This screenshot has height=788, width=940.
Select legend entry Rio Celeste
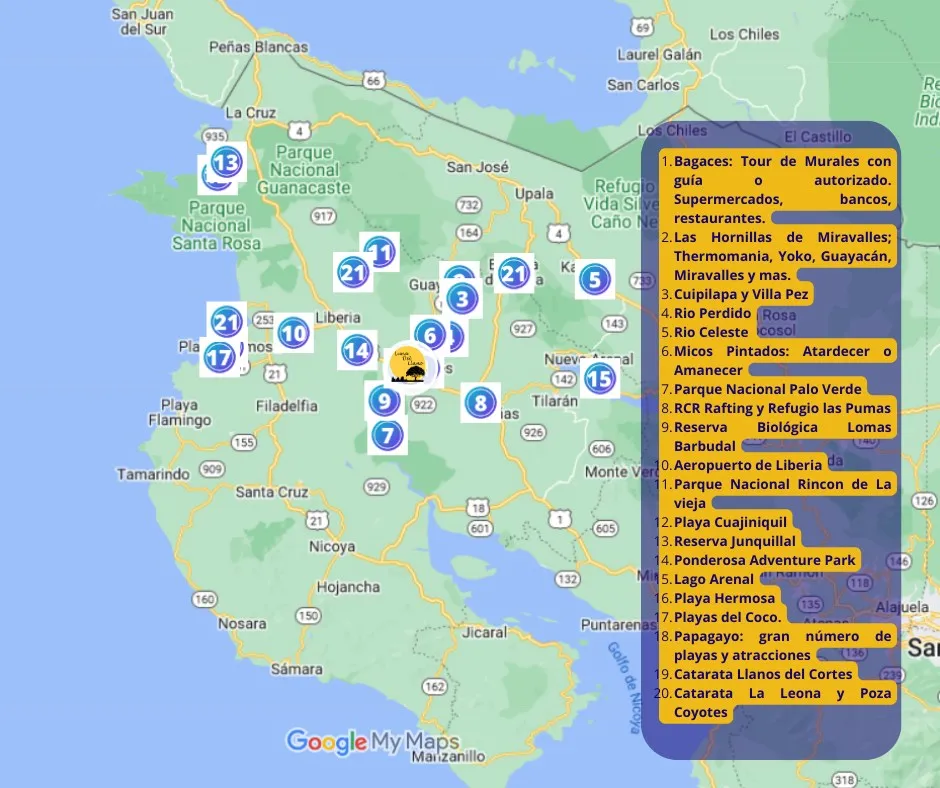click(706, 332)
